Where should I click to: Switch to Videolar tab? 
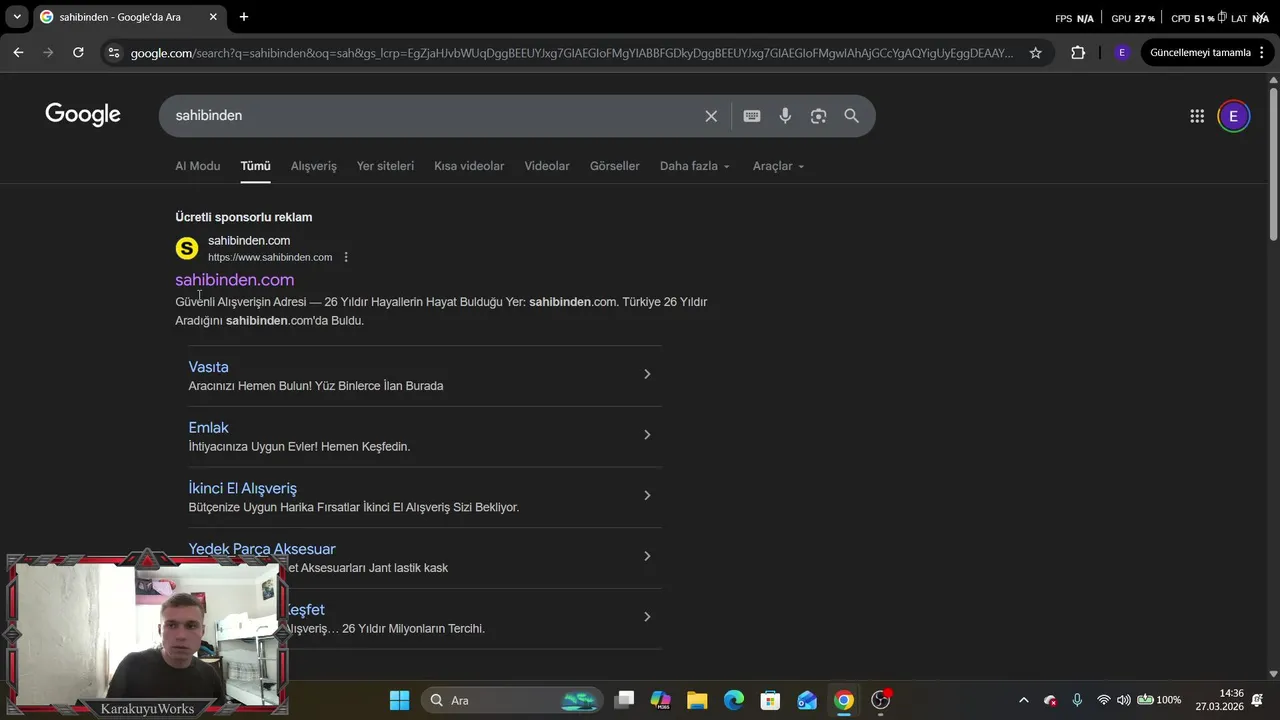click(547, 166)
